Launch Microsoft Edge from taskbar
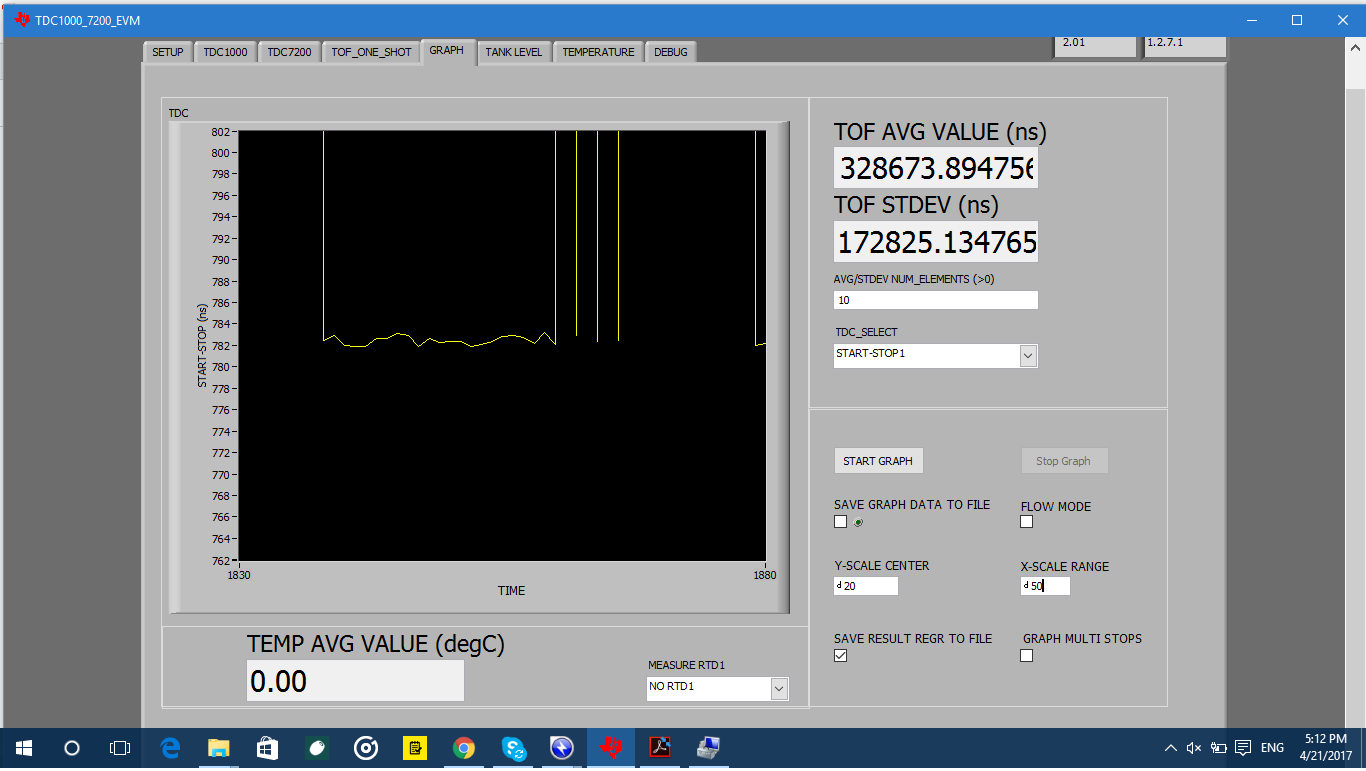This screenshot has height=771, width=1366. (170, 747)
